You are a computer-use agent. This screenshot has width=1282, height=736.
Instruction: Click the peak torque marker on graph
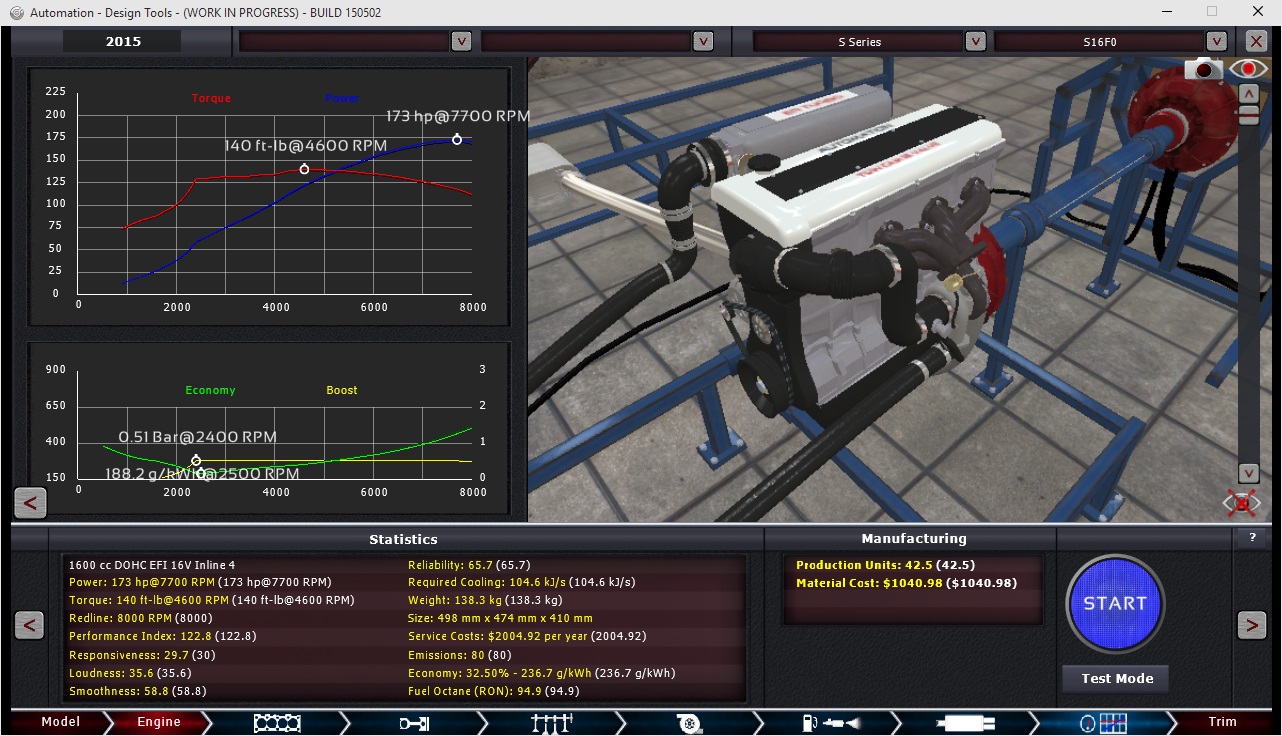[304, 169]
